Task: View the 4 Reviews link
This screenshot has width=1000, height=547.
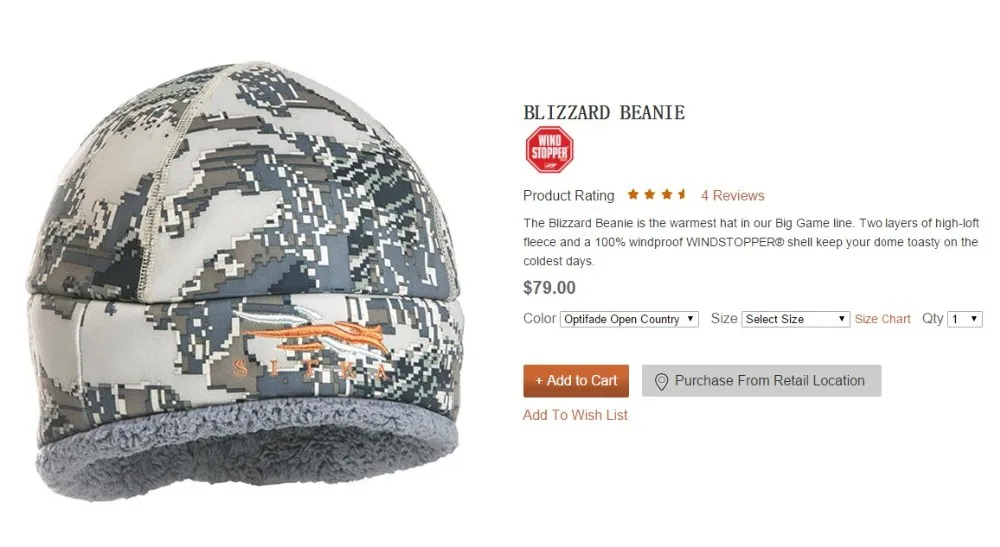Action: click(733, 196)
